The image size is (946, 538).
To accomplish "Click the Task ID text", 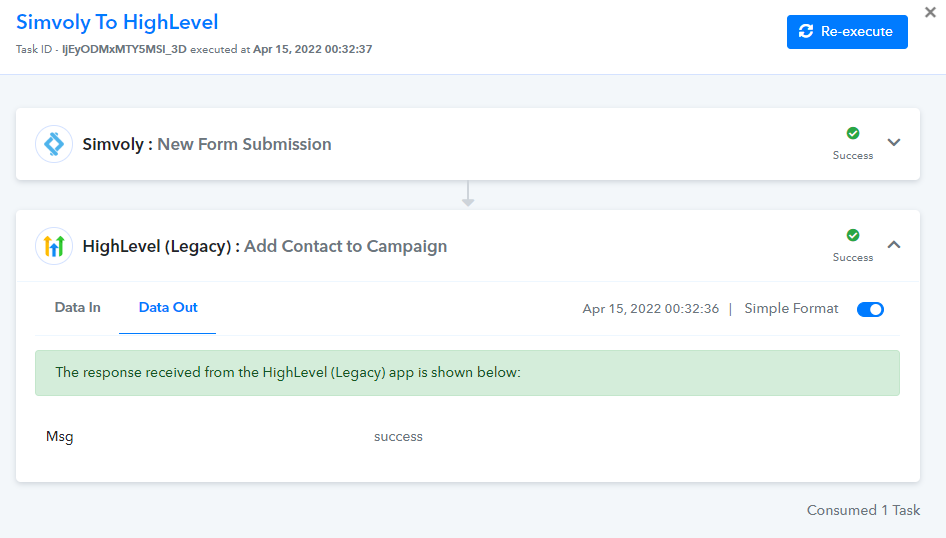I will click(x=101, y=49).
